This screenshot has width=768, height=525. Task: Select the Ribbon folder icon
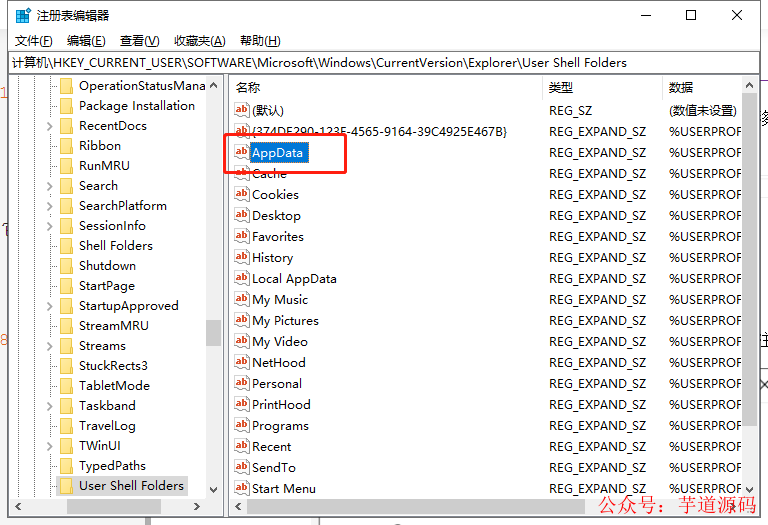coord(66,146)
